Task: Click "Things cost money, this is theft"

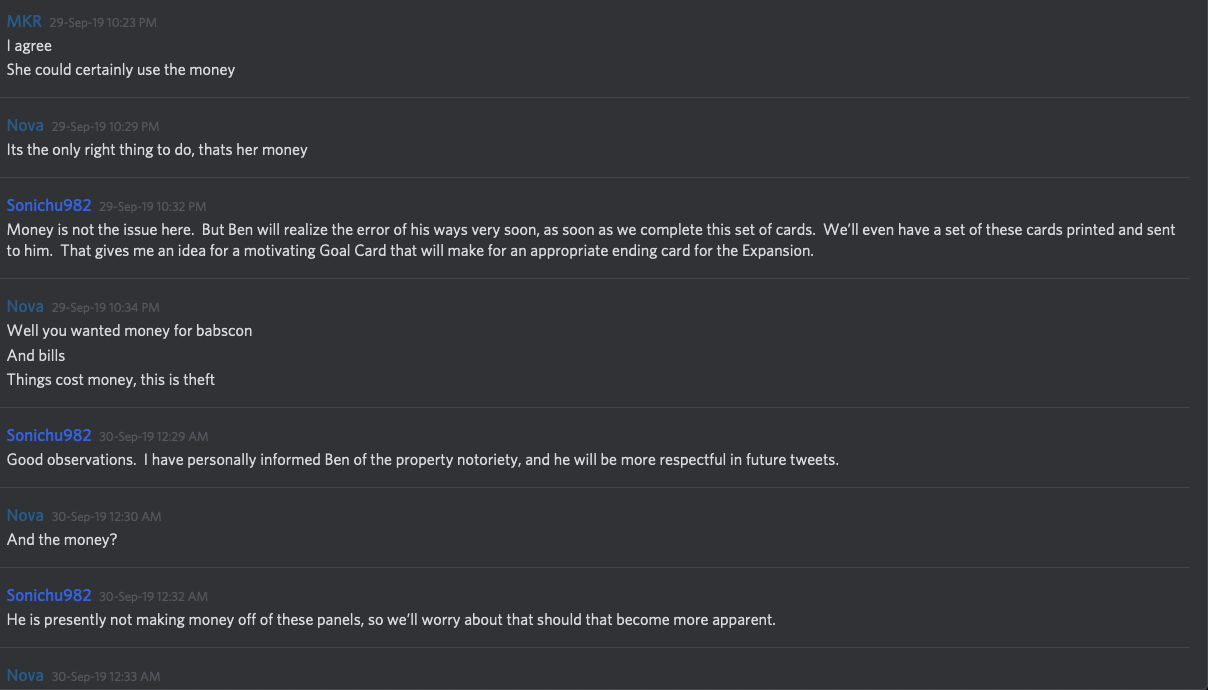Action: (x=110, y=380)
